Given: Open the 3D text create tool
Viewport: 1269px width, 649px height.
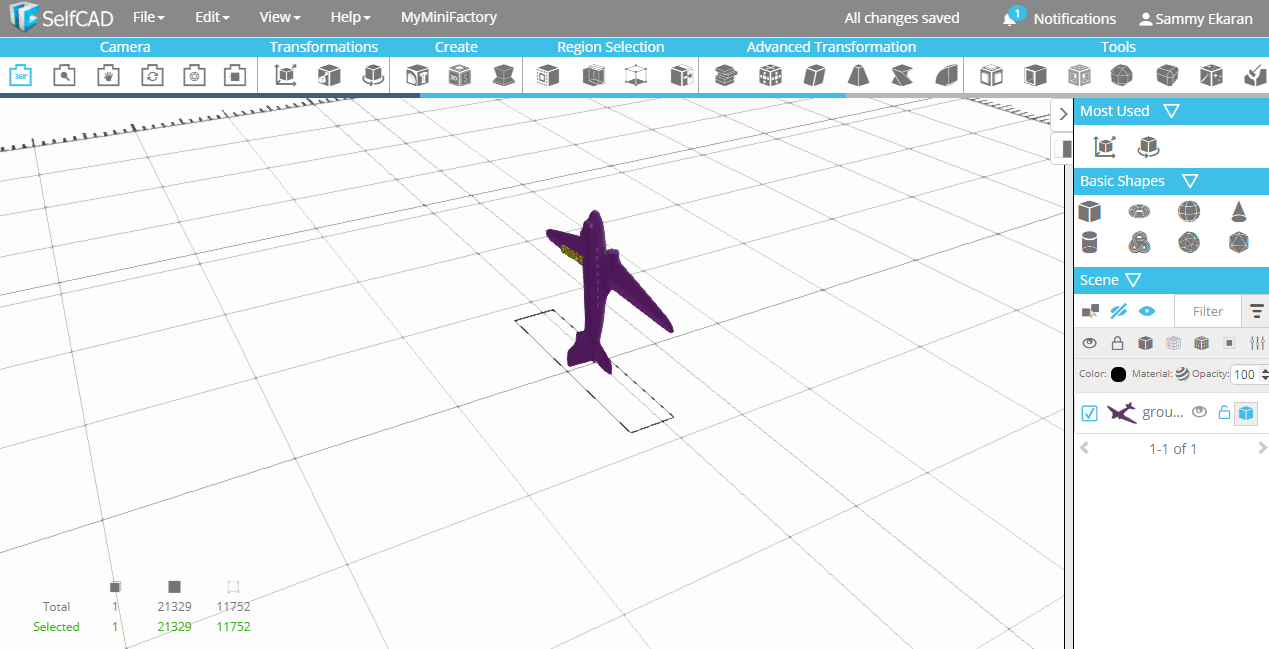Looking at the screenshot, I should point(417,75).
